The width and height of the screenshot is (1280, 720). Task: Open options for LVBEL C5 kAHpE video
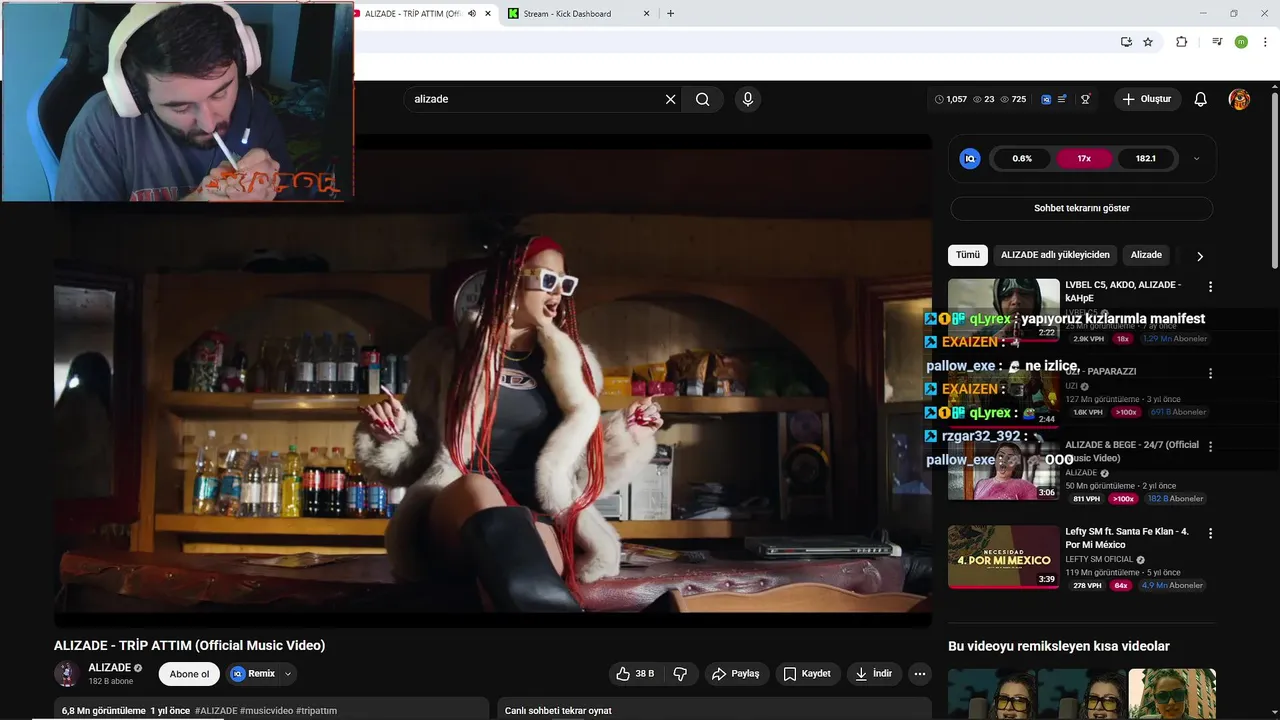pyautogui.click(x=1210, y=287)
